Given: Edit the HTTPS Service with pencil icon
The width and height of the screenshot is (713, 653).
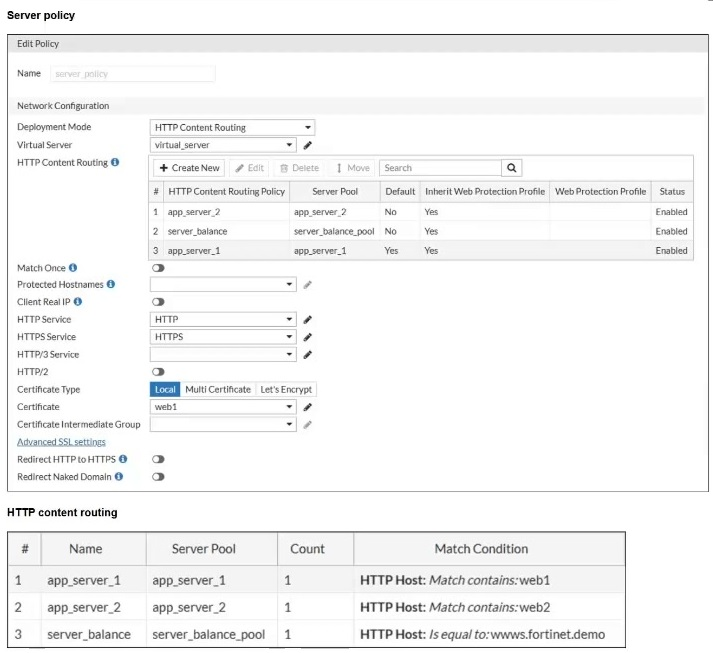Looking at the screenshot, I should coord(307,337).
